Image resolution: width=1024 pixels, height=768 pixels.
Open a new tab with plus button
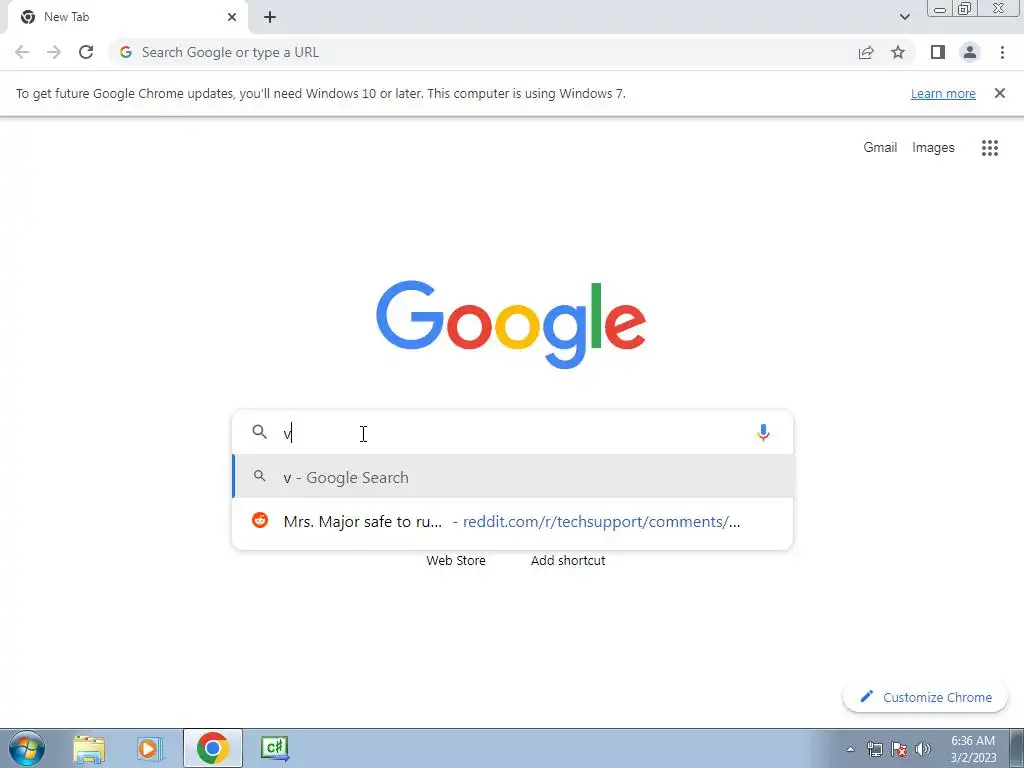270,17
